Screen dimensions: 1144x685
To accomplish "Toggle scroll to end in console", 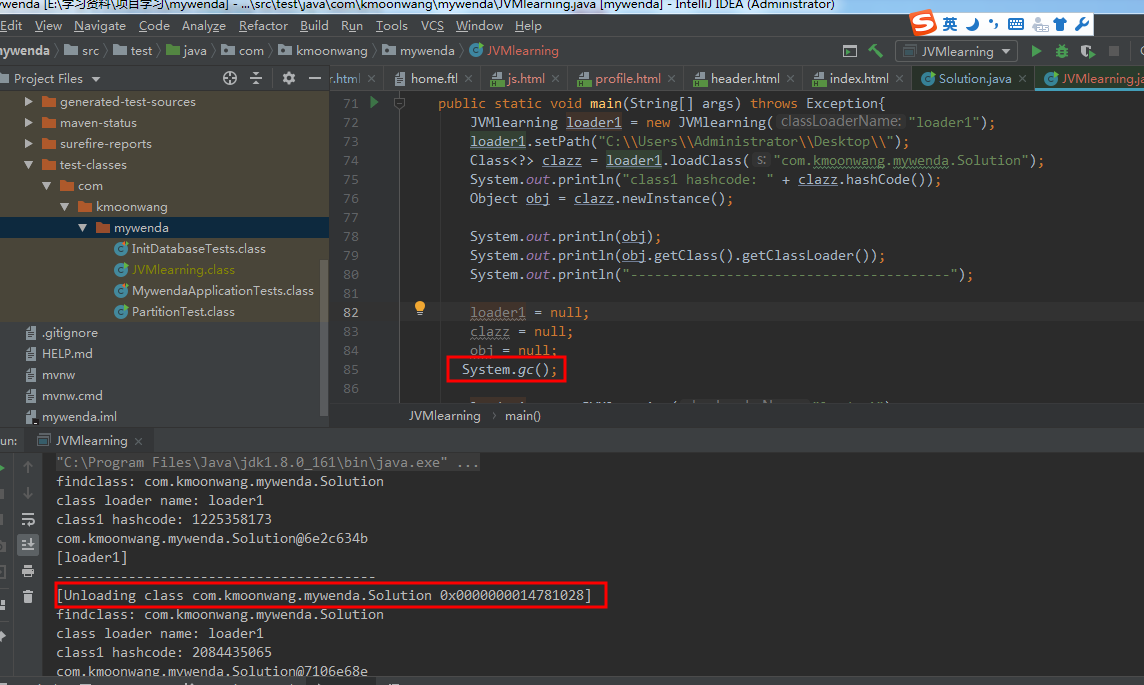I will (28, 545).
